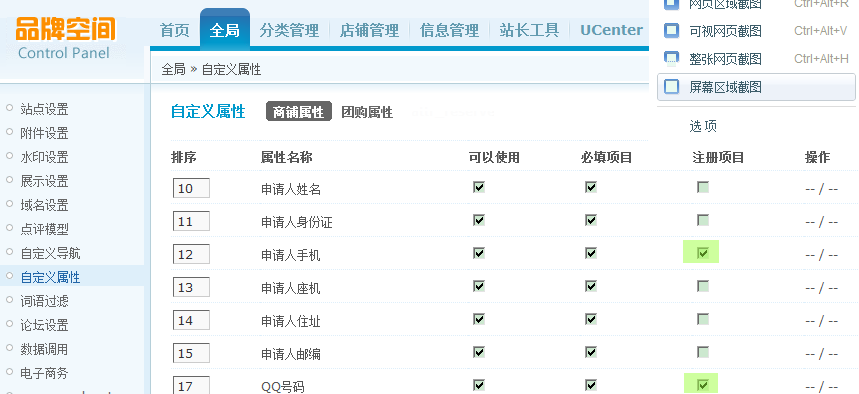
Task: Uncheck 注册项目 for 申请人手机
Action: 703,253
